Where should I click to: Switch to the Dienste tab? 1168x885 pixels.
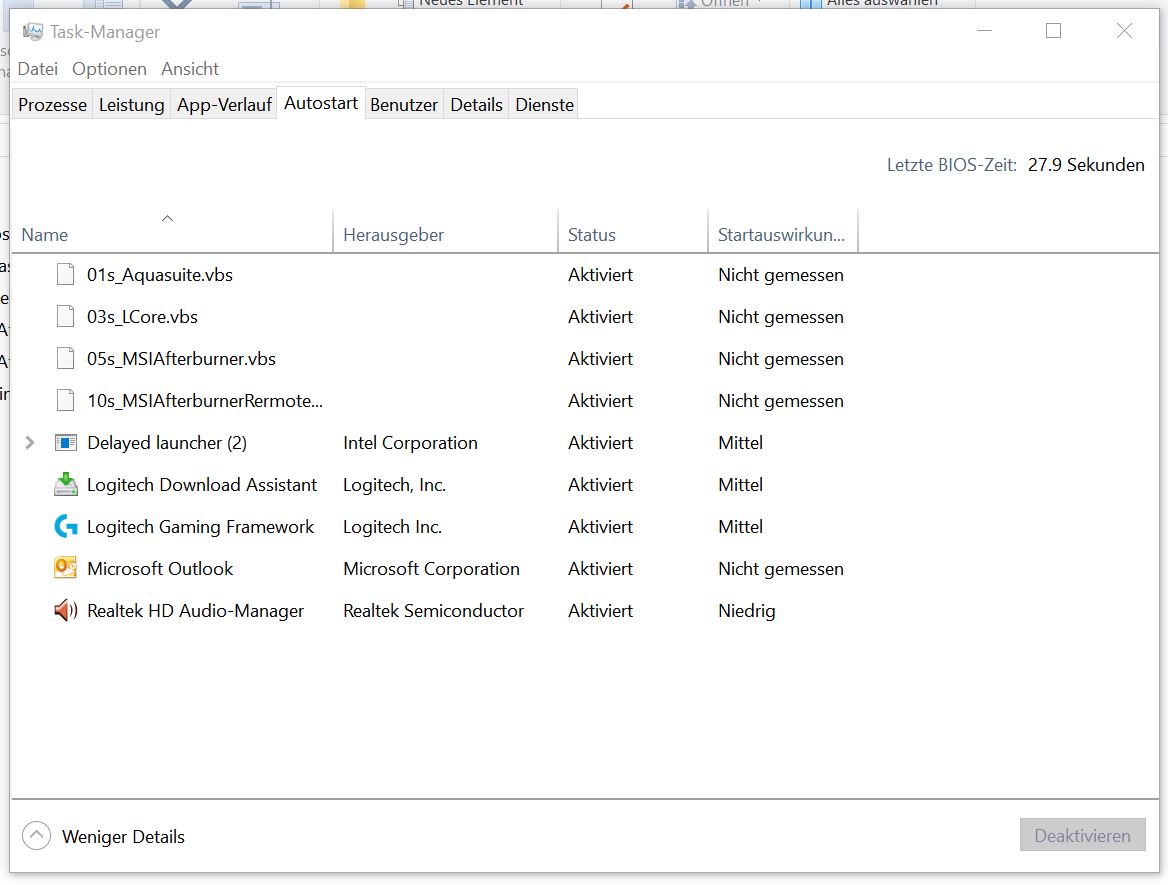545,104
